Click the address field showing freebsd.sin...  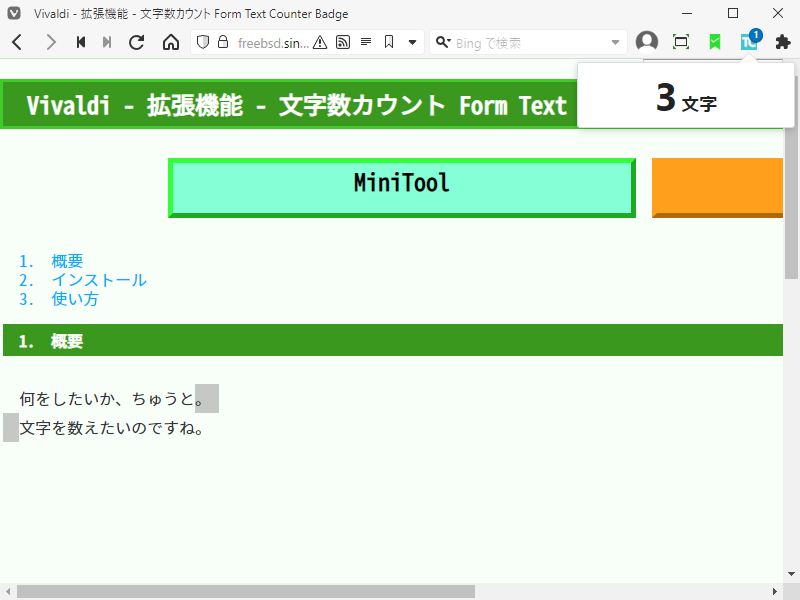tap(273, 43)
